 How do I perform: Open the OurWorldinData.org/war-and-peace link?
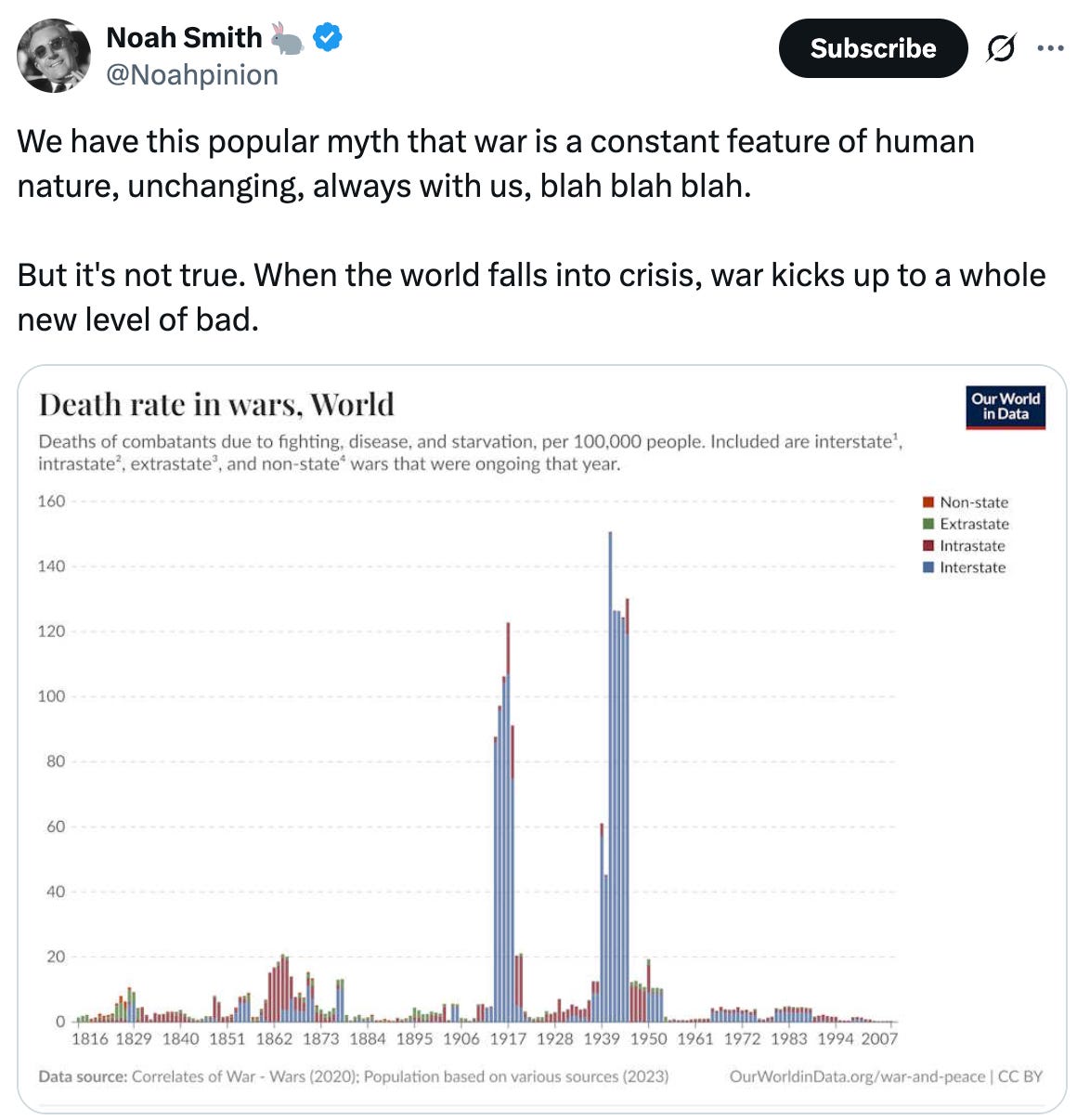859,1076
